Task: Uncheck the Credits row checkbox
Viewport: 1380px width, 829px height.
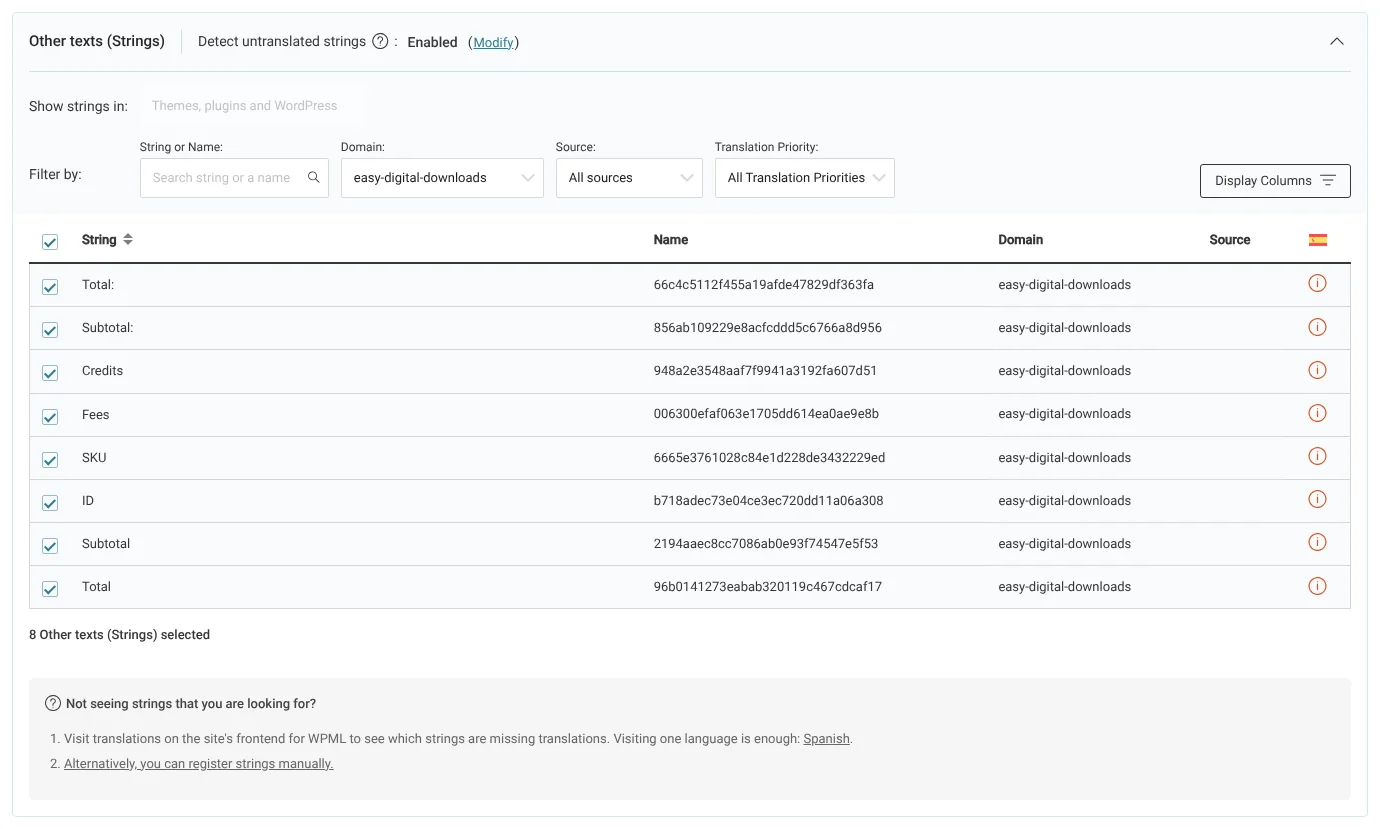Action: [50, 373]
